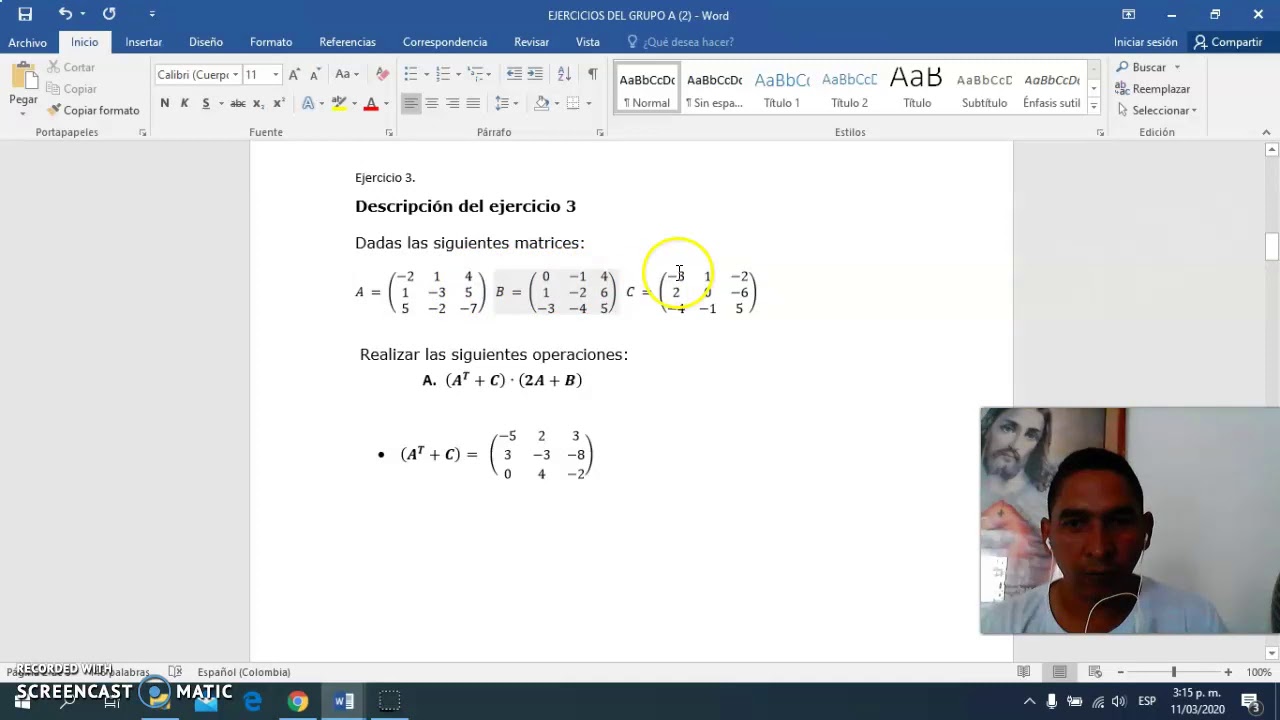The height and width of the screenshot is (720, 1280).
Task: Increase the font size
Action: click(294, 74)
